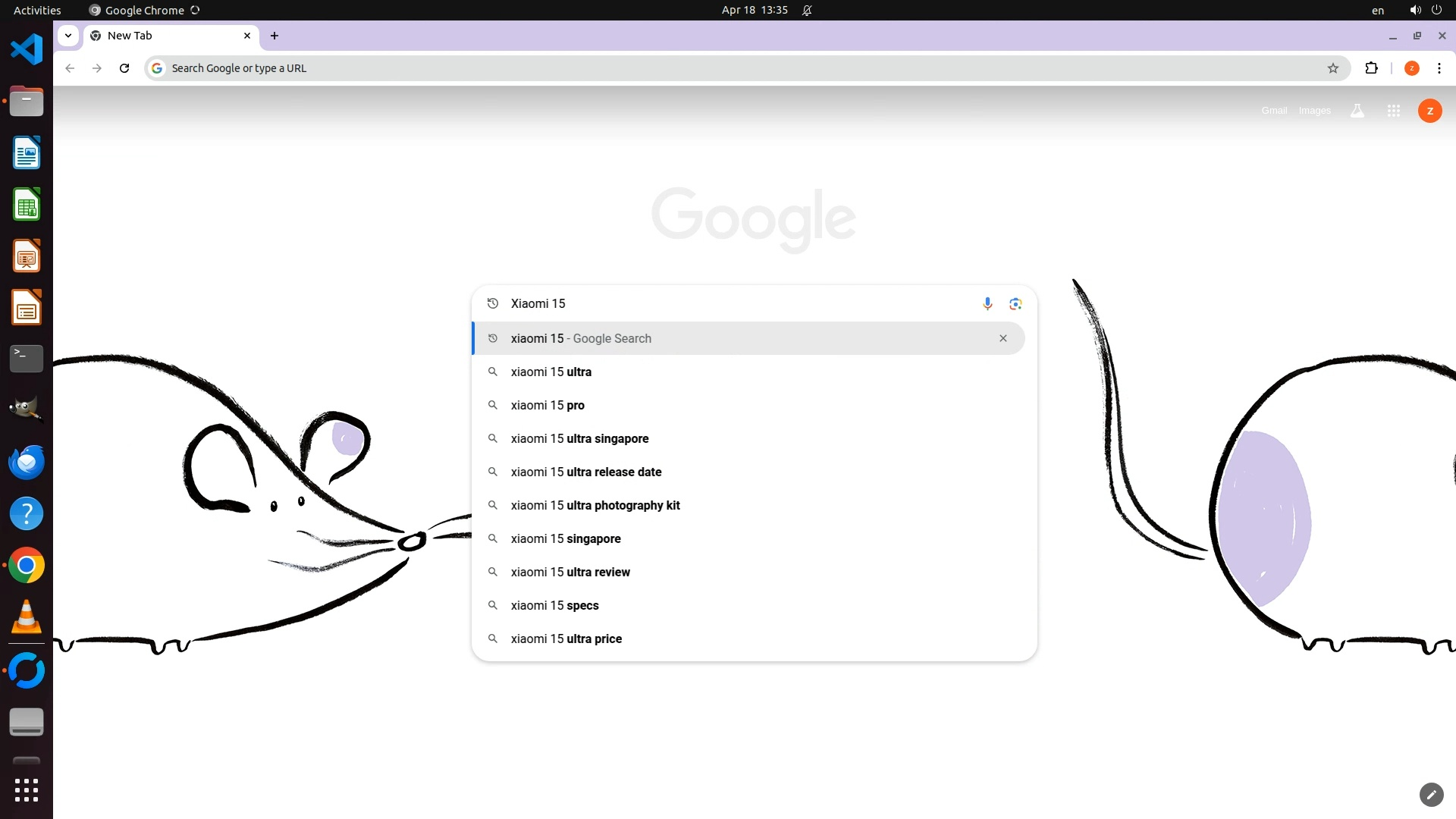Expand the tab search dropdown arrow
1456x819 pixels.
68,36
